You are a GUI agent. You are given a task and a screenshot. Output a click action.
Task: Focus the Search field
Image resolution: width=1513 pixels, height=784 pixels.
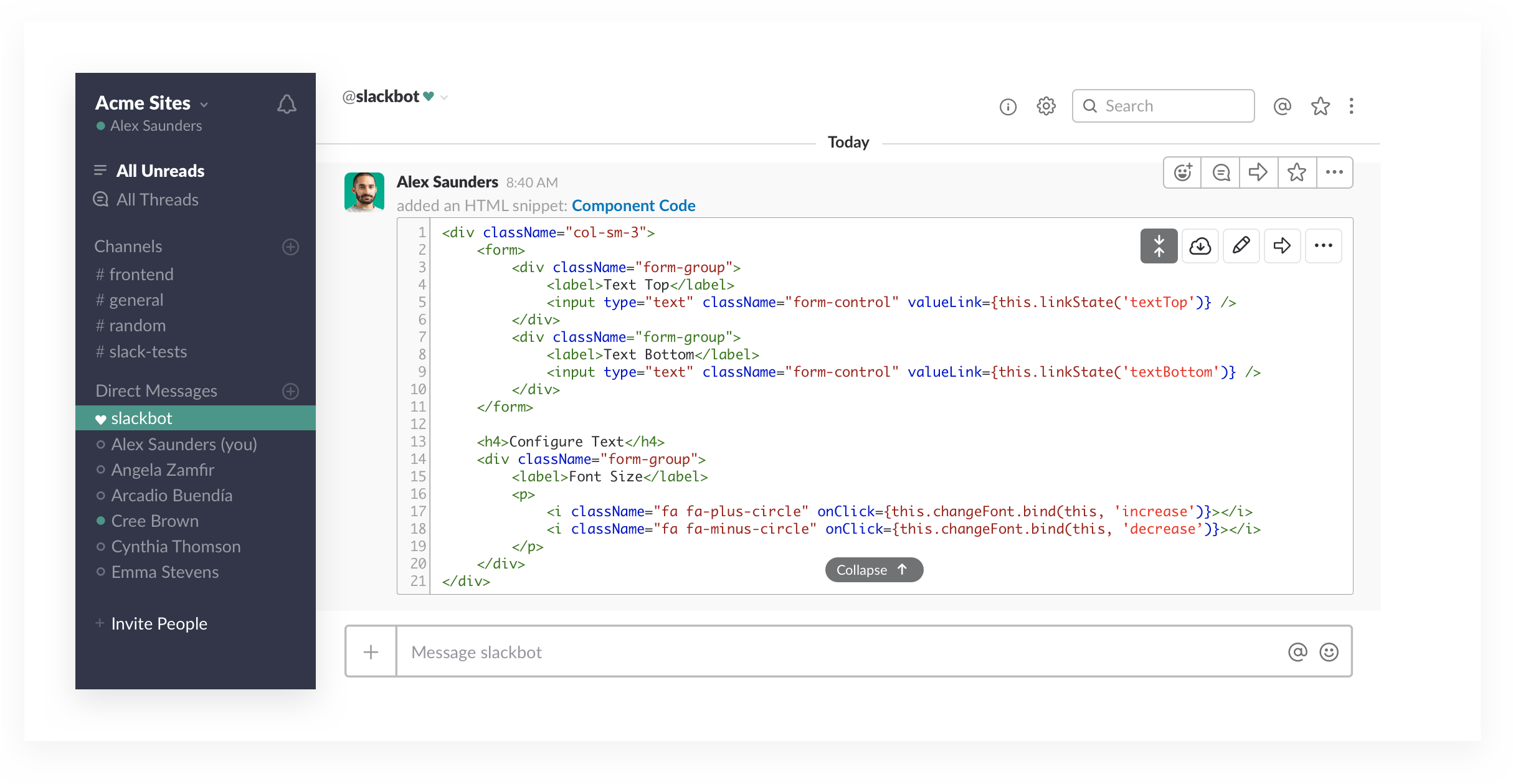point(1163,106)
